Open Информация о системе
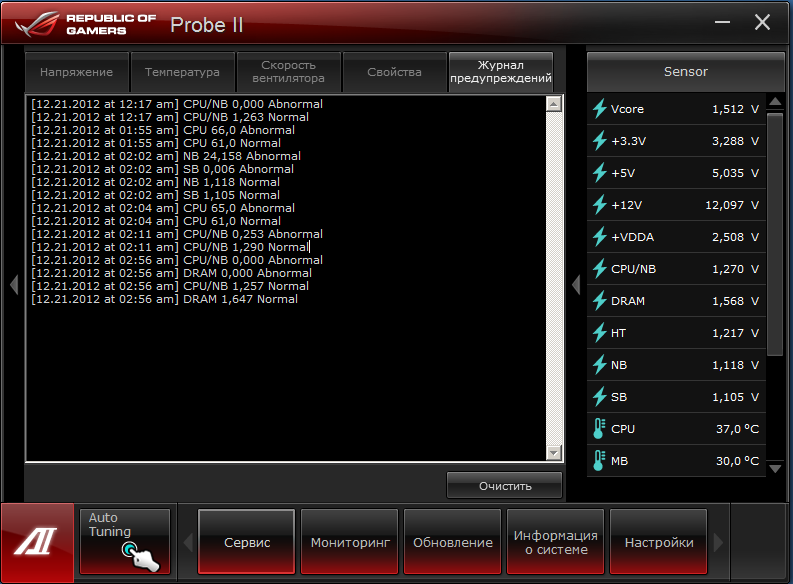793x584 pixels. pos(556,542)
